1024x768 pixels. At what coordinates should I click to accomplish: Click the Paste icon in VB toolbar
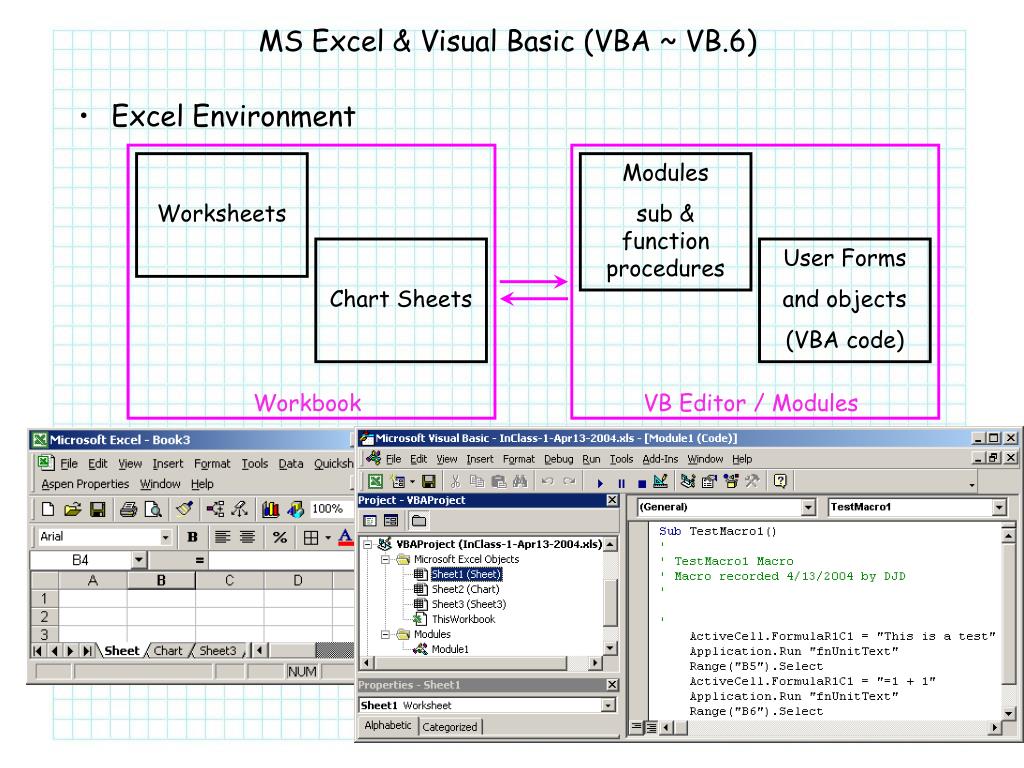(499, 482)
